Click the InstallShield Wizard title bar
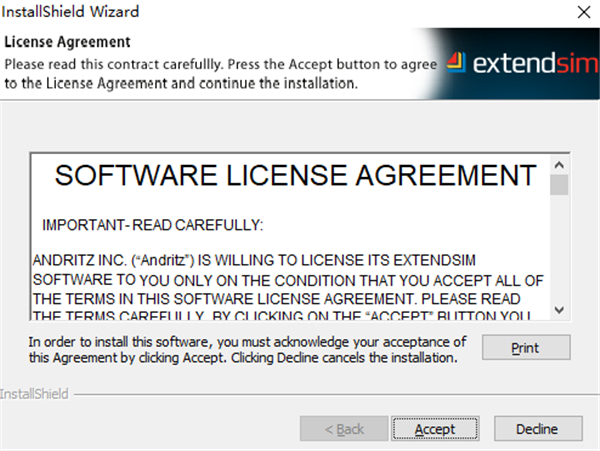600x451 pixels. [250, 14]
